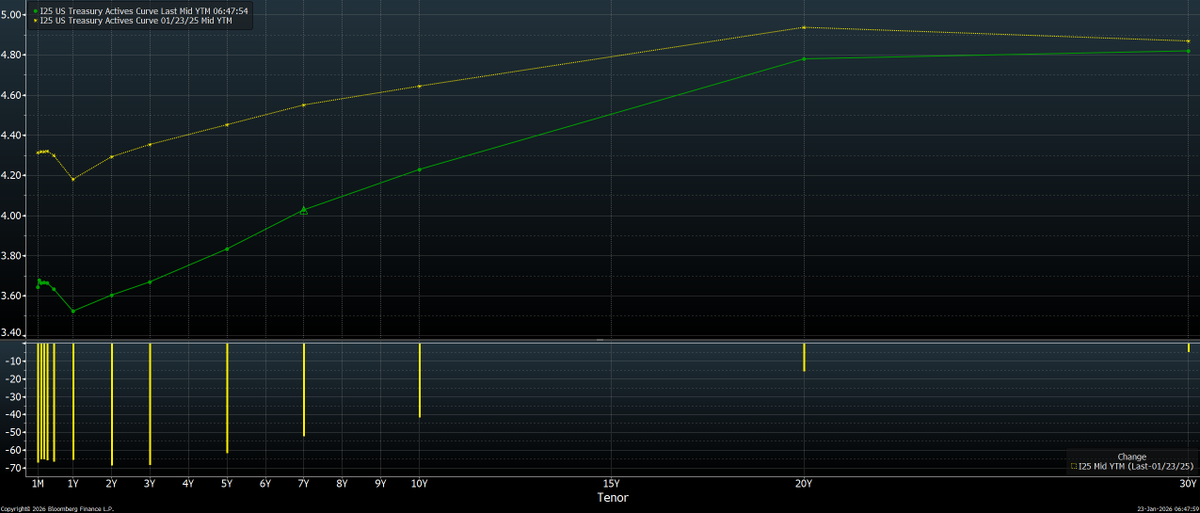Click the Change legend title
This screenshot has width=1200, height=513.
1131,456
